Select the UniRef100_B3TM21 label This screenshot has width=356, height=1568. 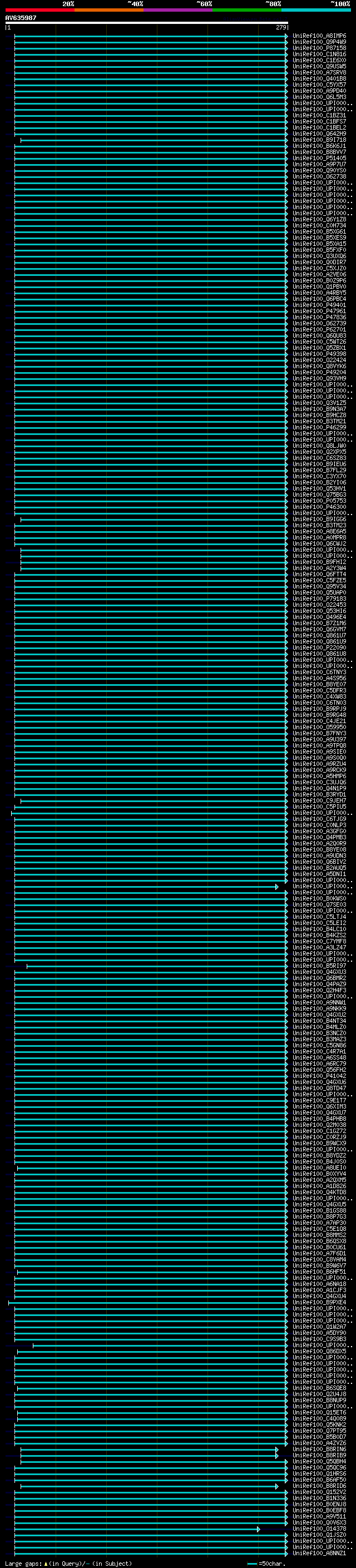(x=319, y=421)
